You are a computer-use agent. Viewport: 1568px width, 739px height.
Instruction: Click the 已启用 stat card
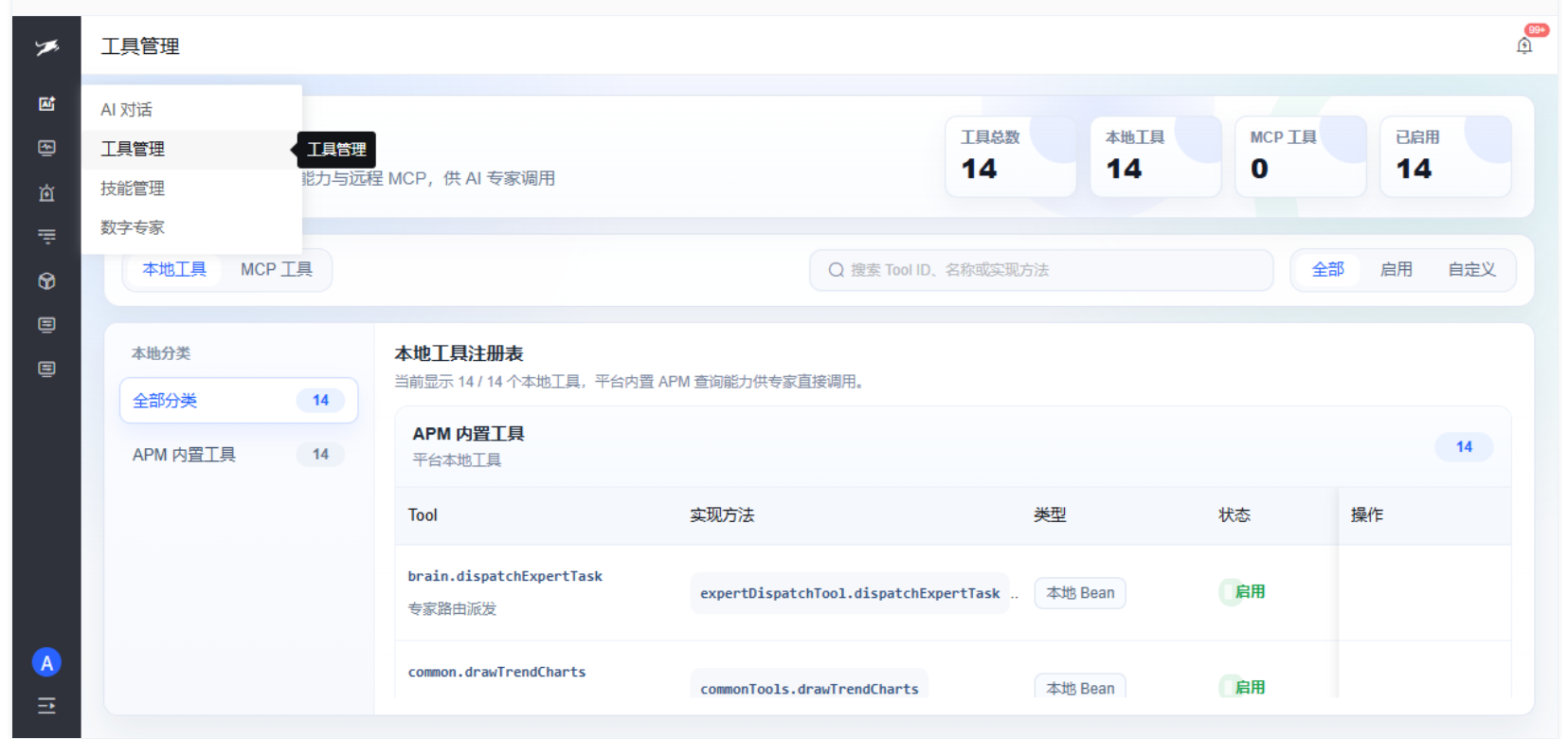pyautogui.click(x=1445, y=156)
